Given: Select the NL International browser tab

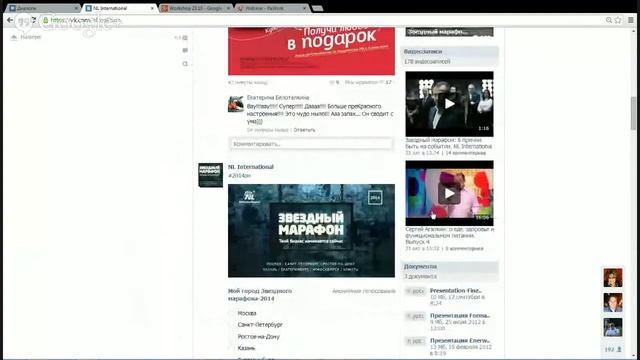Looking at the screenshot, I should (119, 8).
